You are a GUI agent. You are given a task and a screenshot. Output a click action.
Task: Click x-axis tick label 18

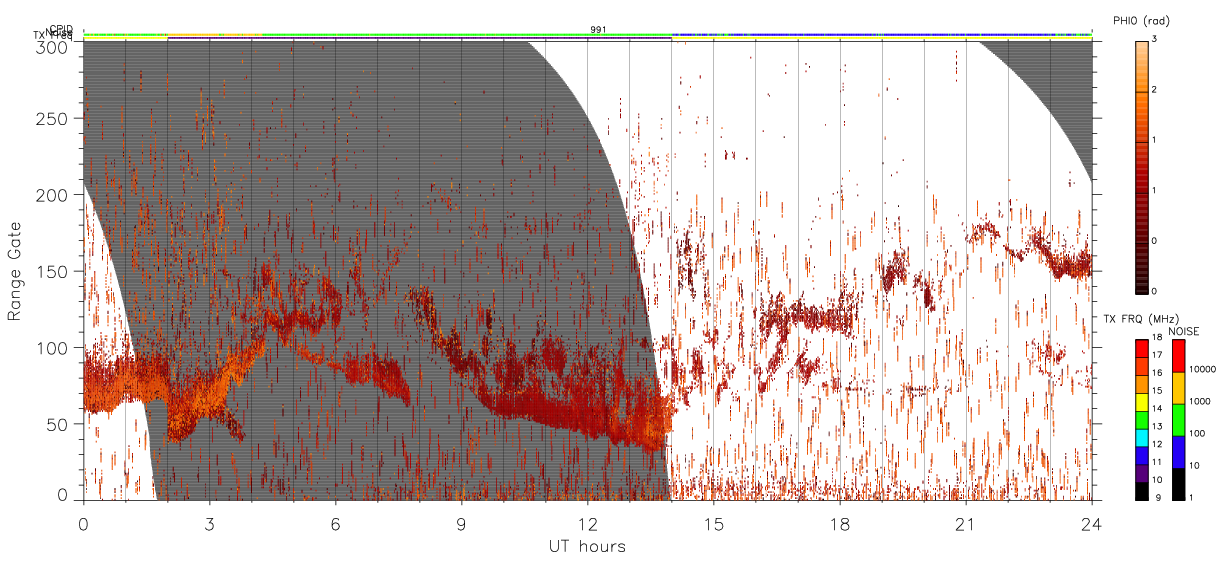click(840, 523)
